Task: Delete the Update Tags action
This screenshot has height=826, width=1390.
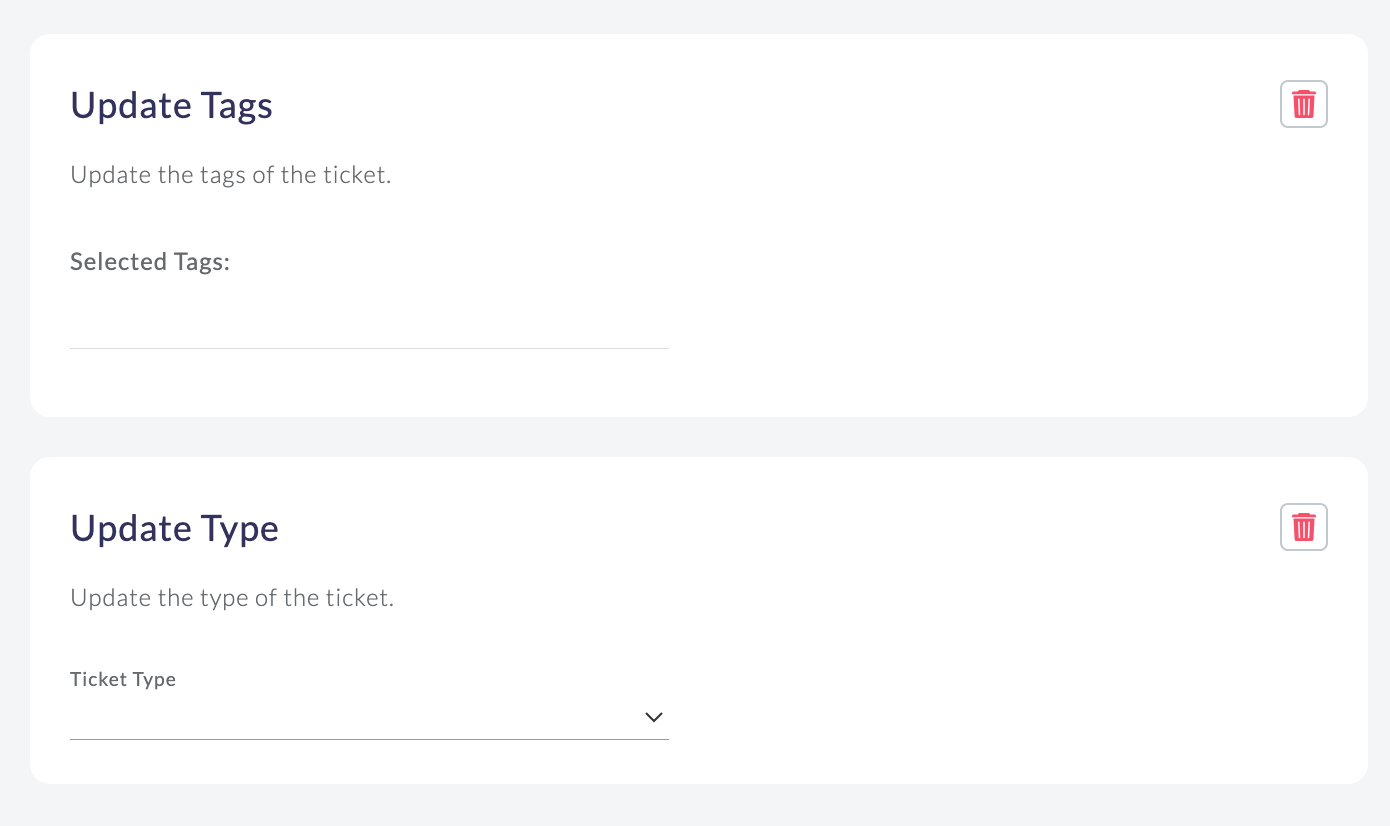Action: (1303, 104)
